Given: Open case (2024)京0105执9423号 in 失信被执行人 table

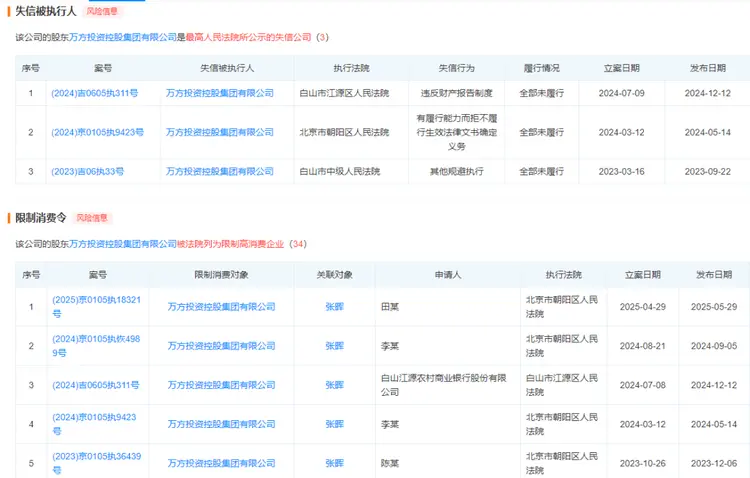Looking at the screenshot, I should click(x=98, y=132).
